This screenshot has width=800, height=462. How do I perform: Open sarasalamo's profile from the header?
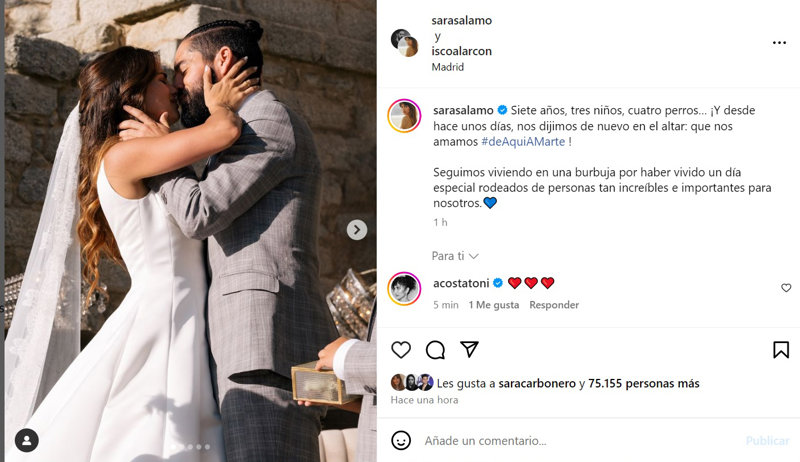[x=461, y=20]
